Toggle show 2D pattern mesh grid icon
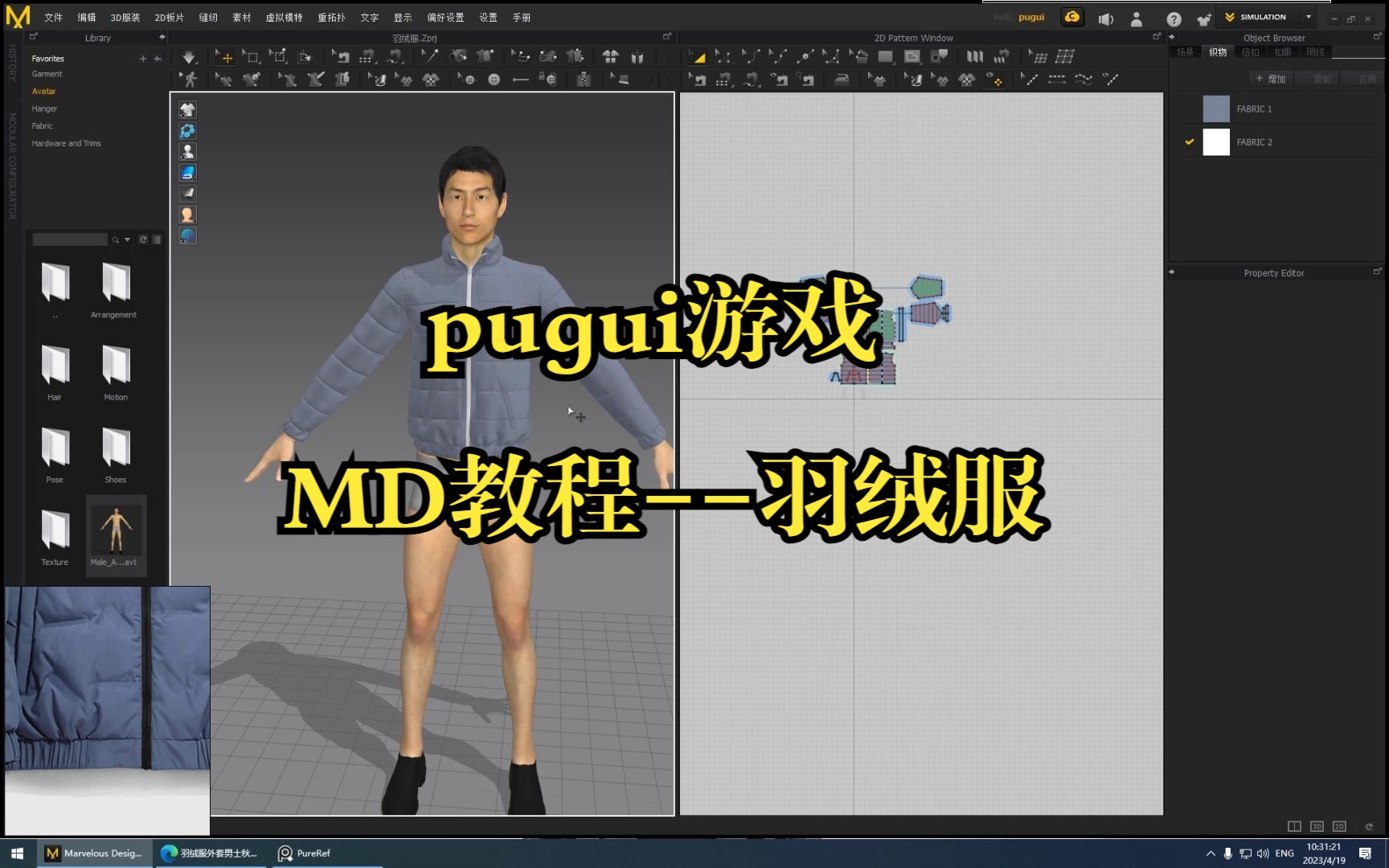Image resolution: width=1389 pixels, height=868 pixels. click(1065, 57)
